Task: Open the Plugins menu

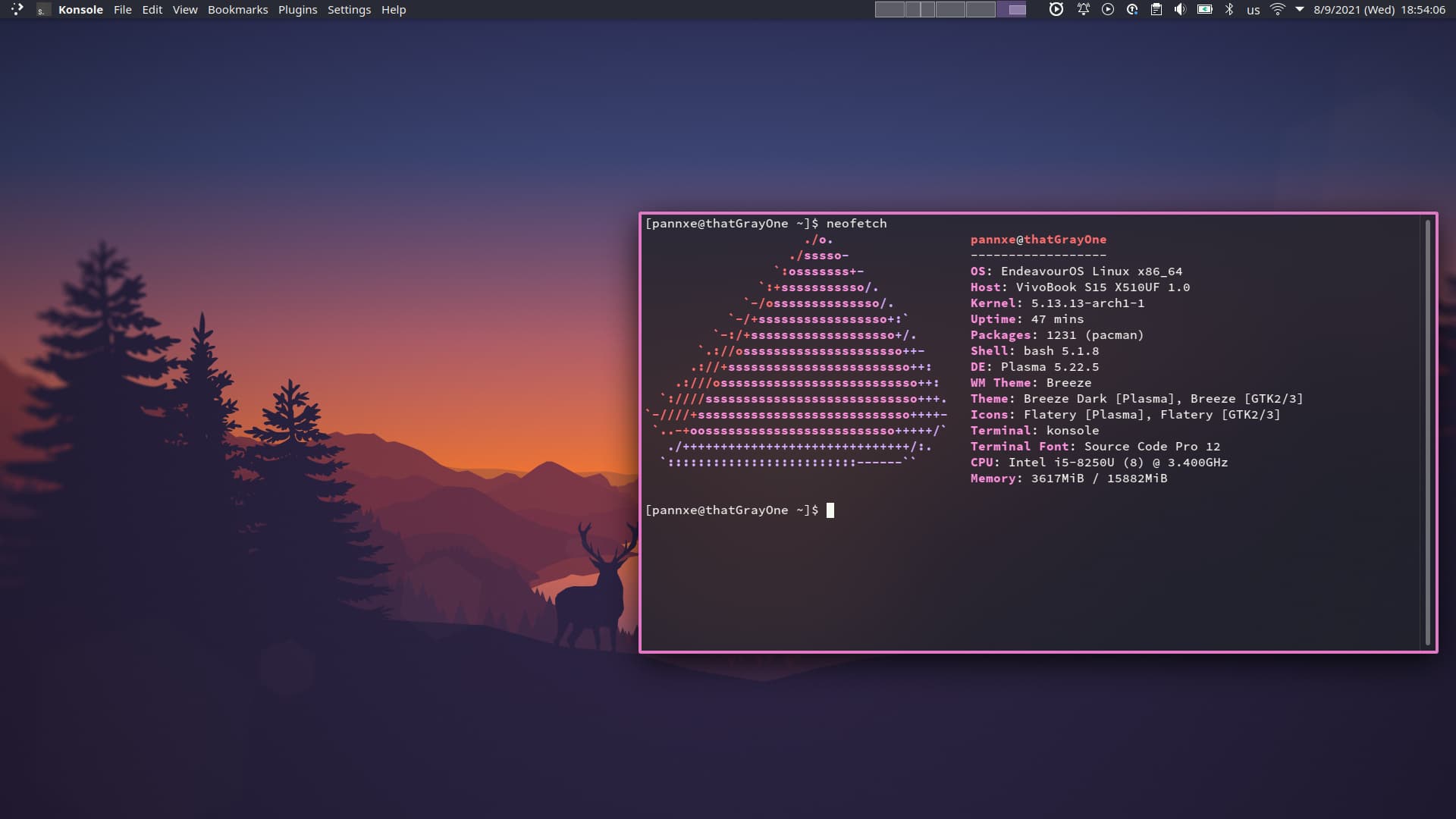Action: pos(298,10)
